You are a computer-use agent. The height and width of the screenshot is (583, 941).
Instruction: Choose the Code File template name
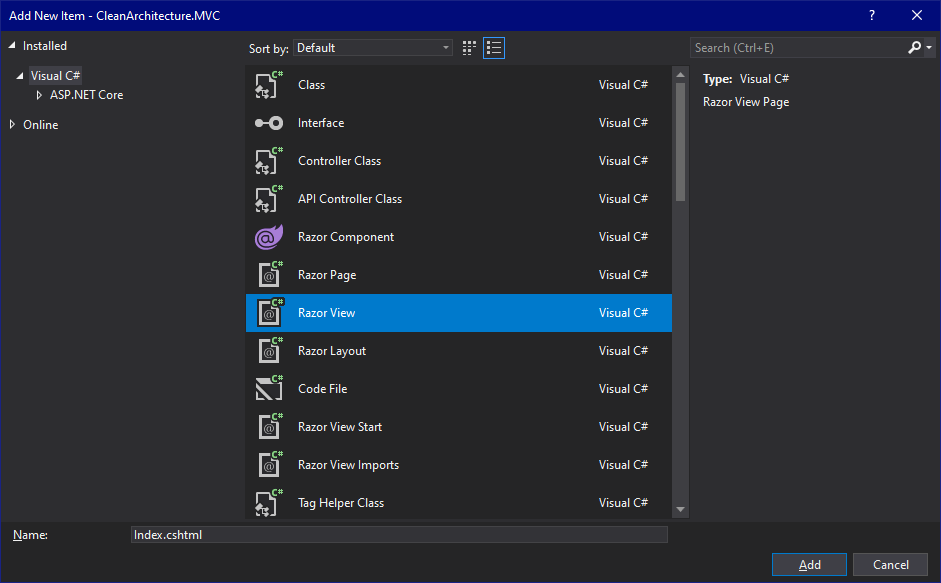pos(323,389)
